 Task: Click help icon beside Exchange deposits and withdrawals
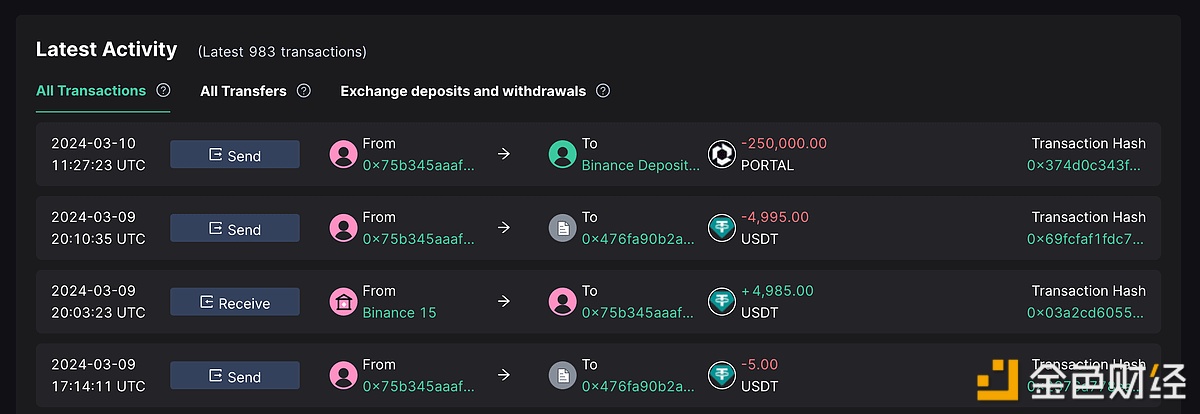click(x=603, y=91)
